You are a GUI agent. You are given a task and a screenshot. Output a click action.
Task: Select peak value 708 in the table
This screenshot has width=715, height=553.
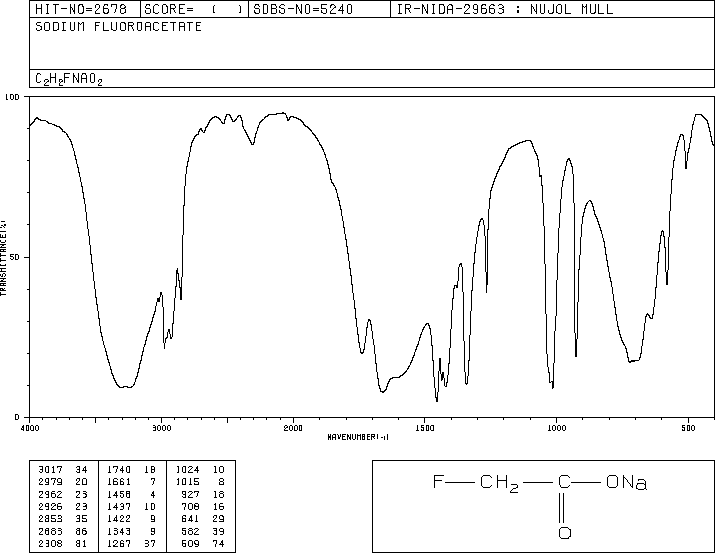tap(190, 506)
